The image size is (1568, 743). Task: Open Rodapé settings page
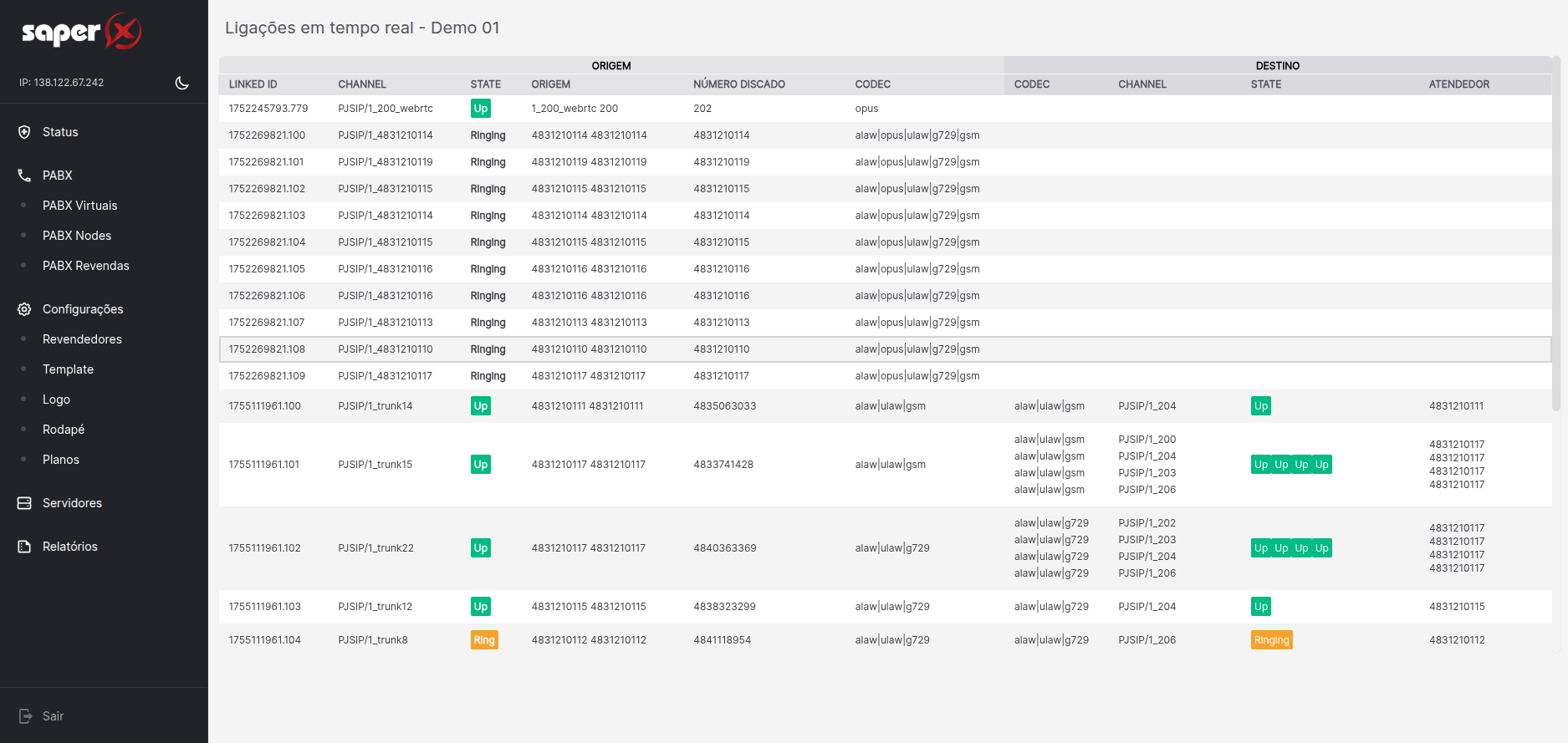tap(64, 430)
